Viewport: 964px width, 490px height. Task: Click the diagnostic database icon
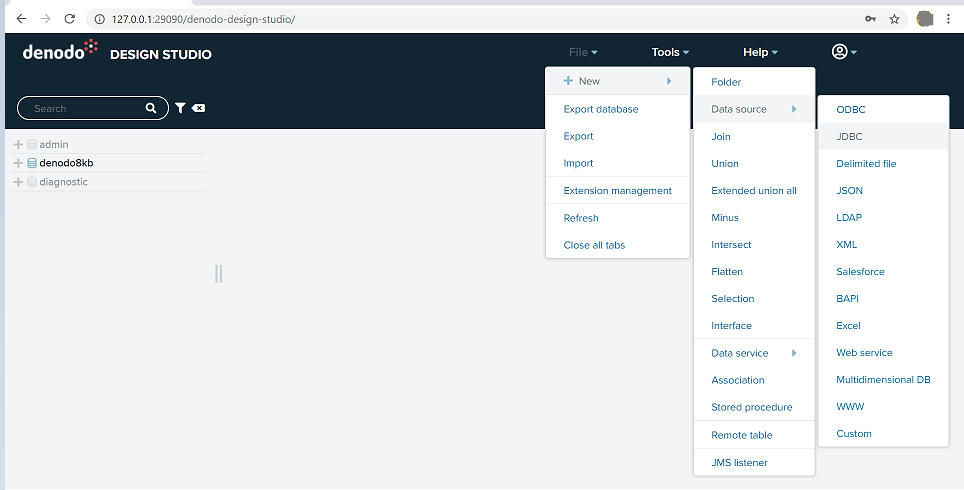click(32, 182)
